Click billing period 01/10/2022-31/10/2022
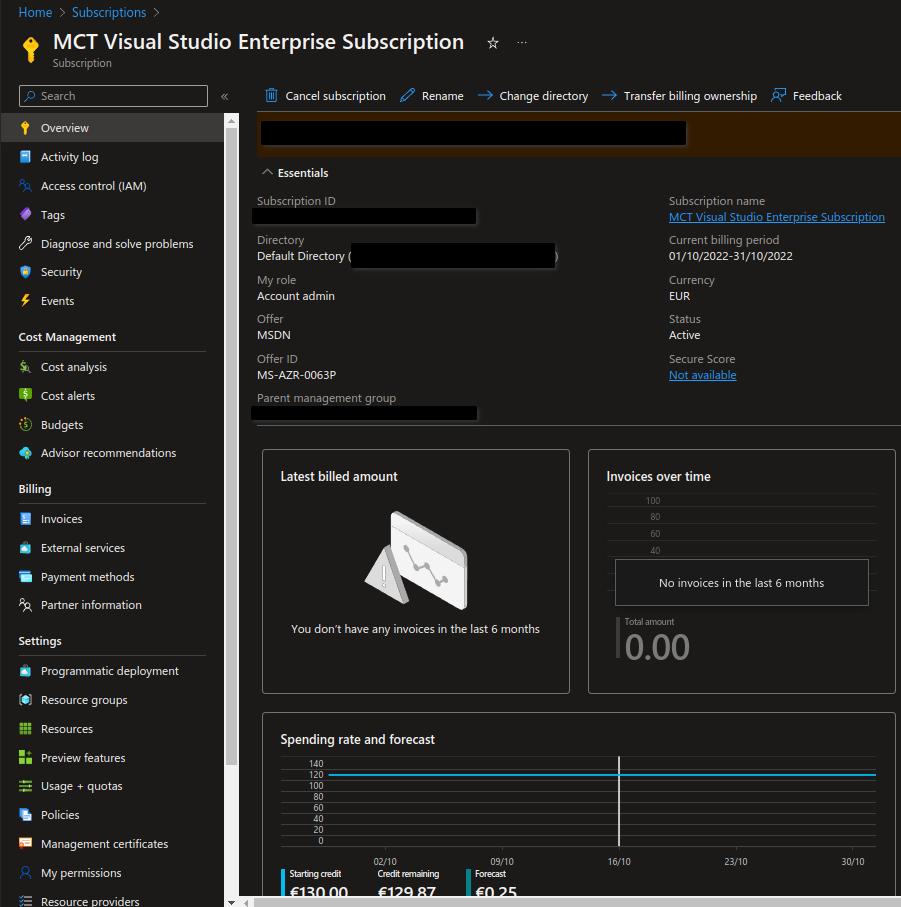 click(731, 256)
